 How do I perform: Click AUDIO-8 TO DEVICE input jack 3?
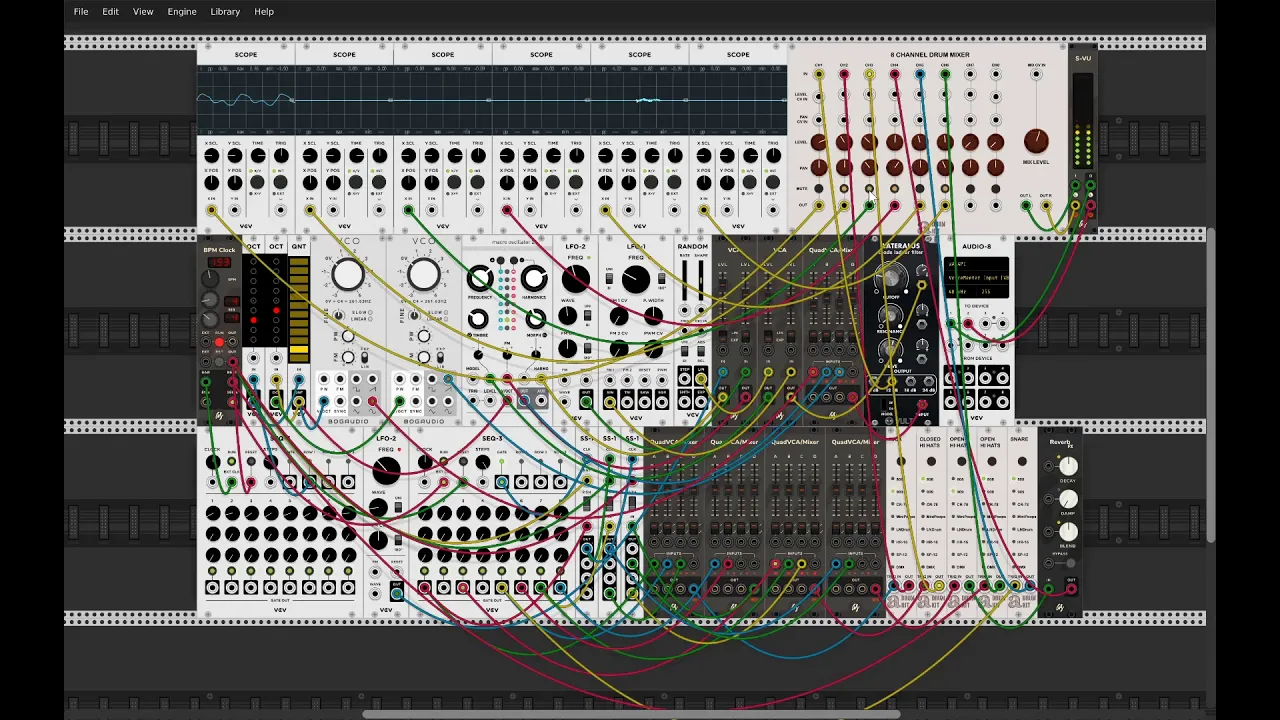(985, 324)
